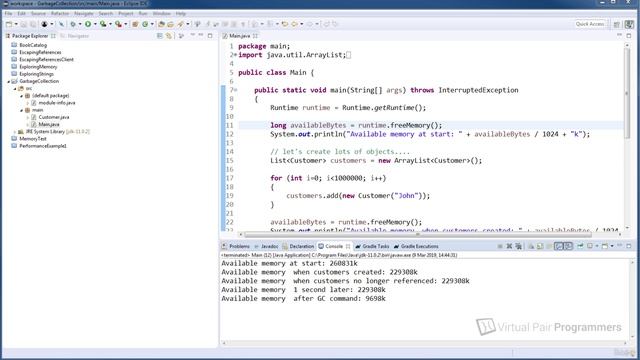Switch to the Navigator tab
This screenshot has height=360, width=640.
coord(75,36)
